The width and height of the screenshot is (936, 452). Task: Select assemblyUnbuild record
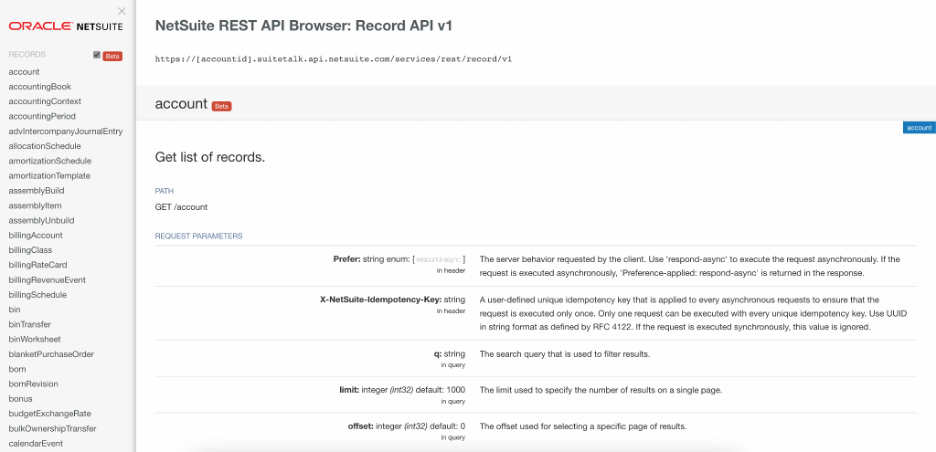click(41, 220)
